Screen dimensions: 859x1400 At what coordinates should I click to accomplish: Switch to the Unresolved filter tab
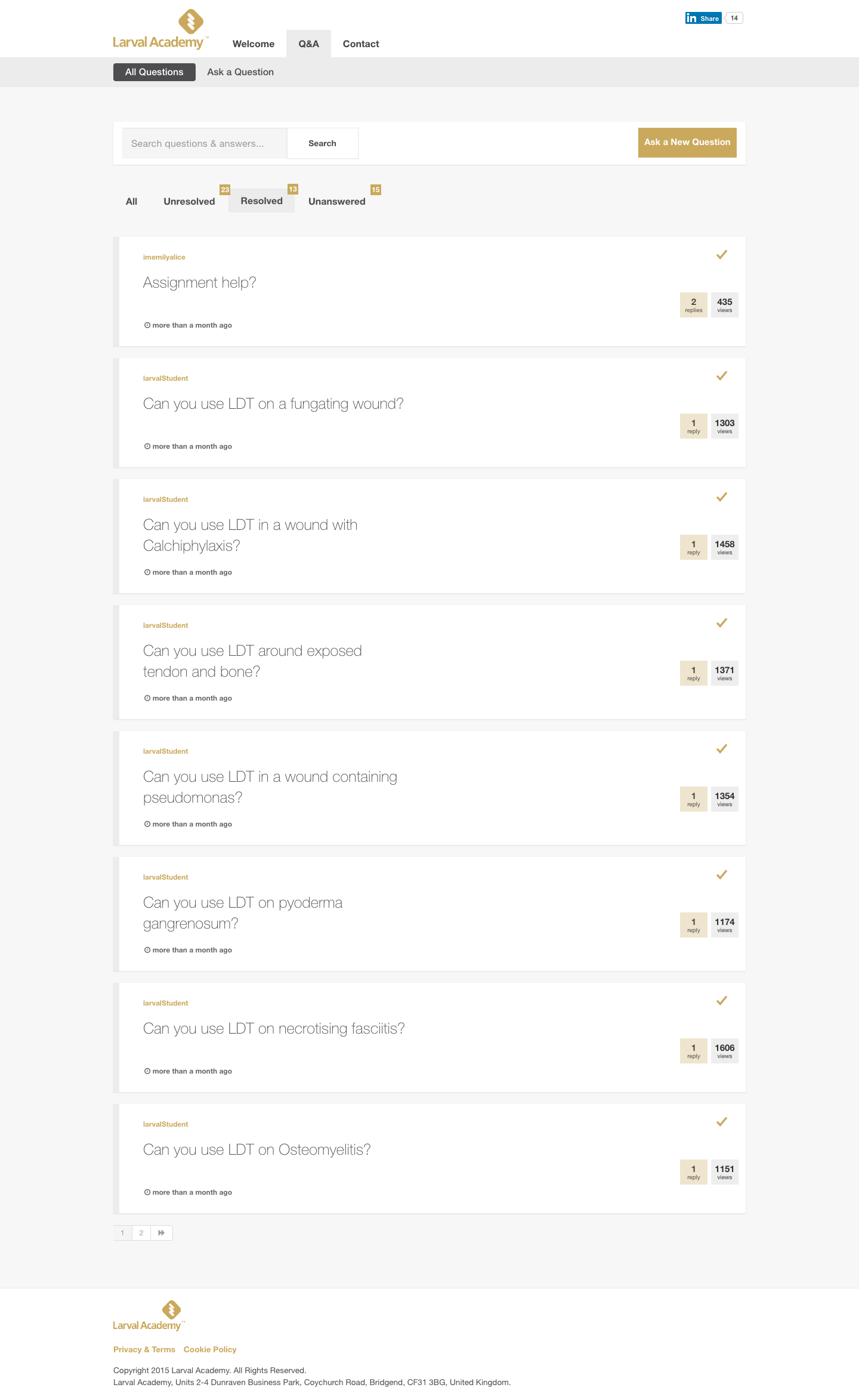[x=189, y=202]
